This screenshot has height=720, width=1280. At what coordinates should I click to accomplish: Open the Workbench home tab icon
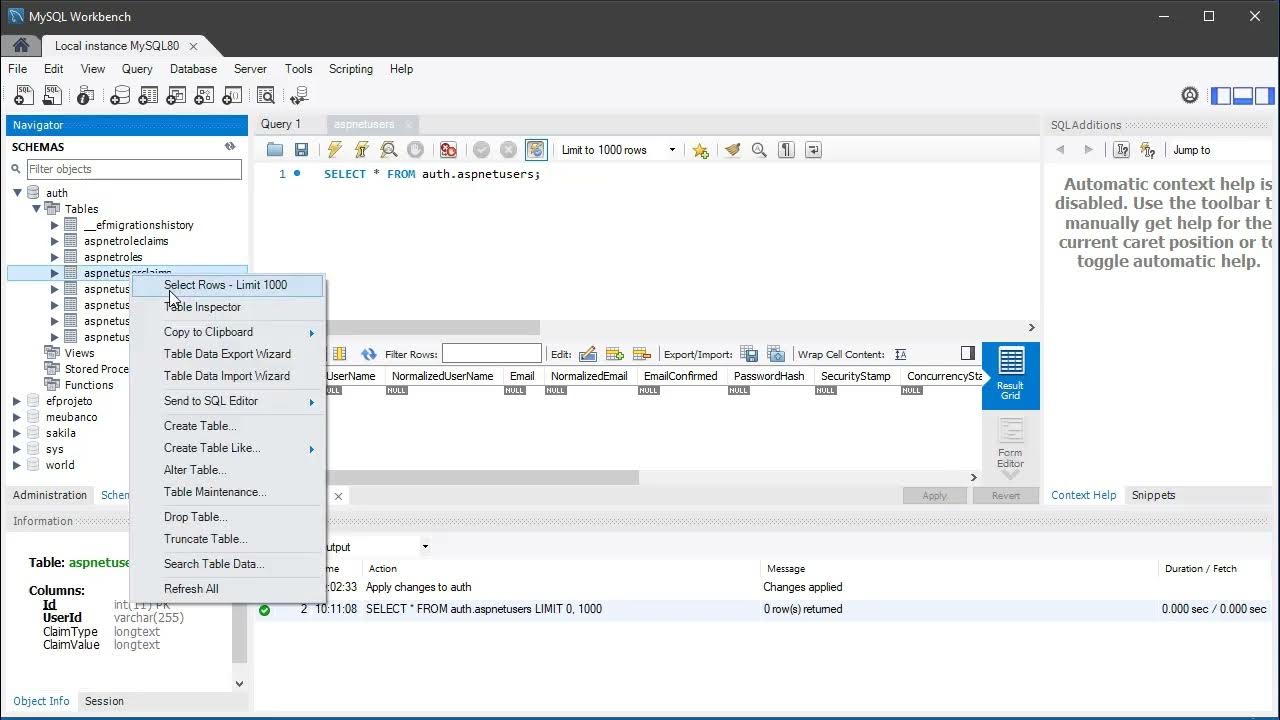(x=21, y=45)
